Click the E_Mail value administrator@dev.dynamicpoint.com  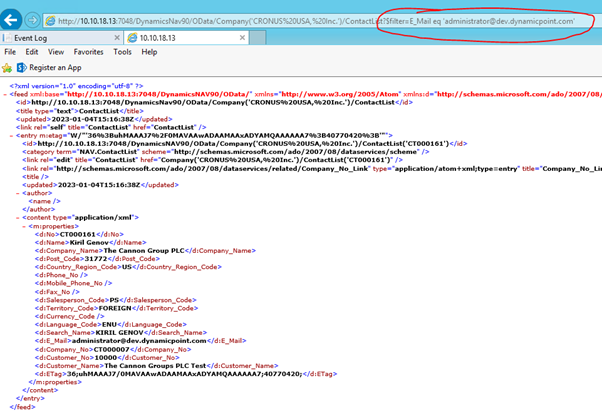[139, 340]
